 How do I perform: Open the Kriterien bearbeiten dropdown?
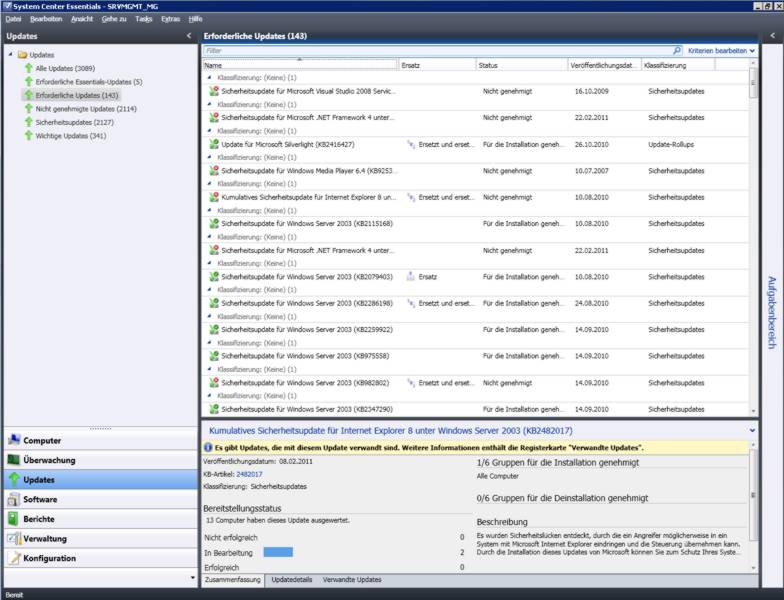(721, 50)
